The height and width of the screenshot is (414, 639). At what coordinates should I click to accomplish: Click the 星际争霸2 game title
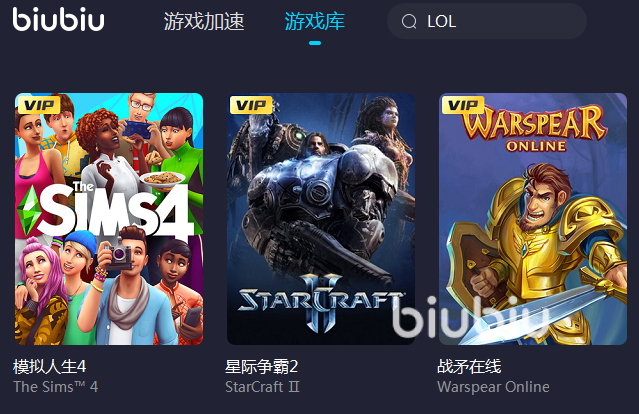click(262, 366)
